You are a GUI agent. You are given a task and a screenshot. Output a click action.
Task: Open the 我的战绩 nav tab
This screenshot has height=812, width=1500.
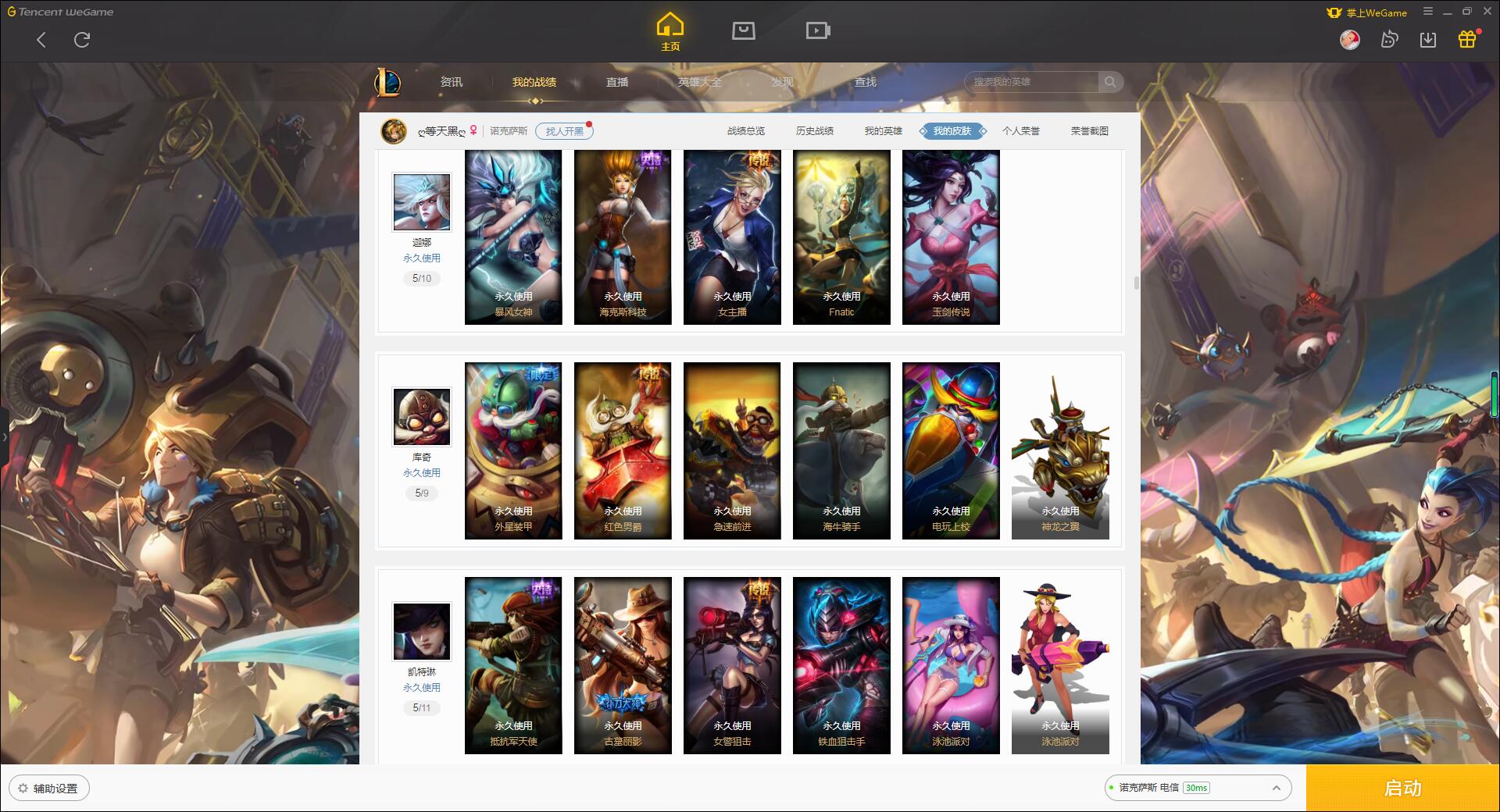point(534,82)
